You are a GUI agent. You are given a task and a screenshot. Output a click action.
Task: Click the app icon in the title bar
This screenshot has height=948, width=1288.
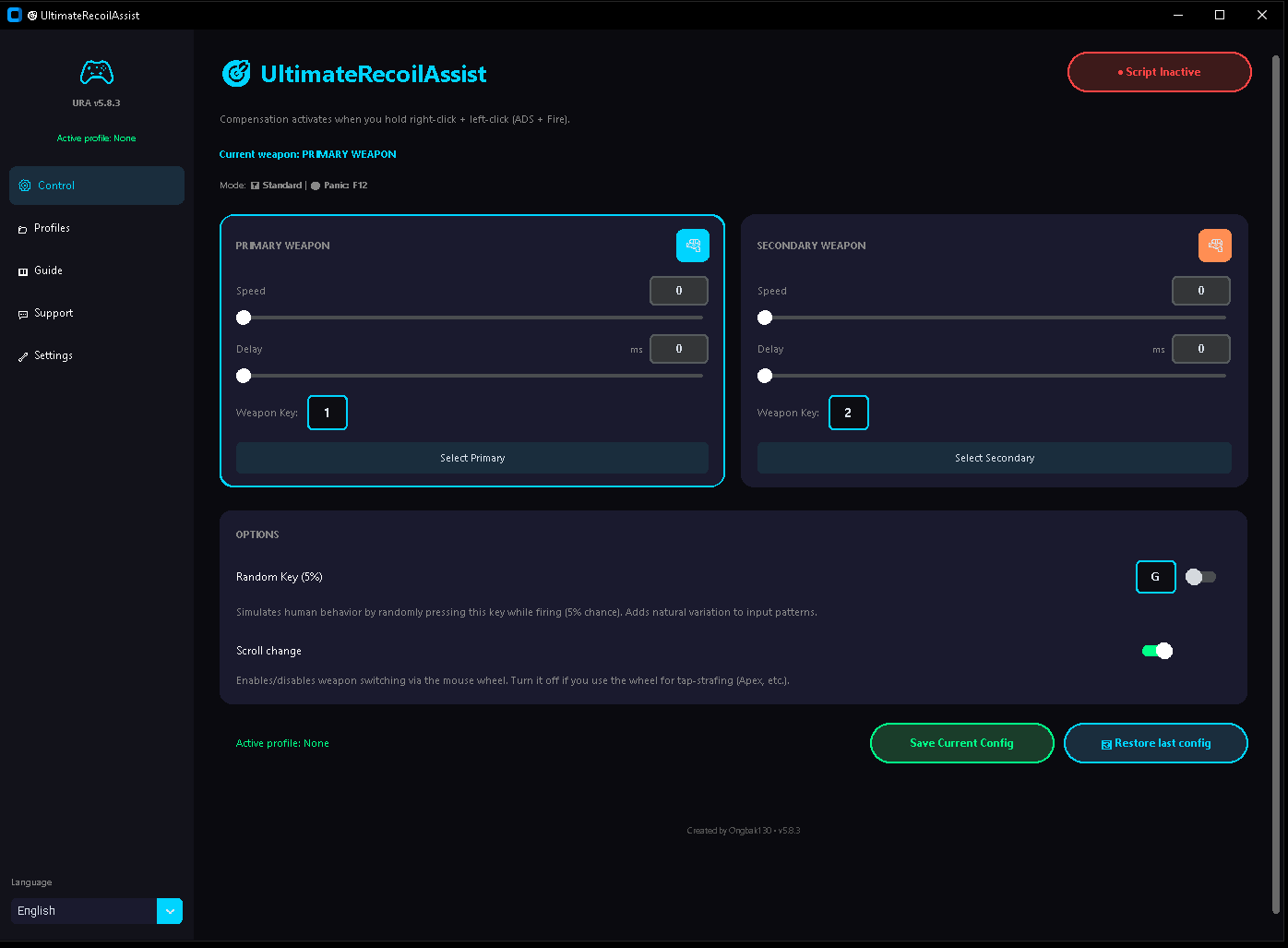point(15,15)
